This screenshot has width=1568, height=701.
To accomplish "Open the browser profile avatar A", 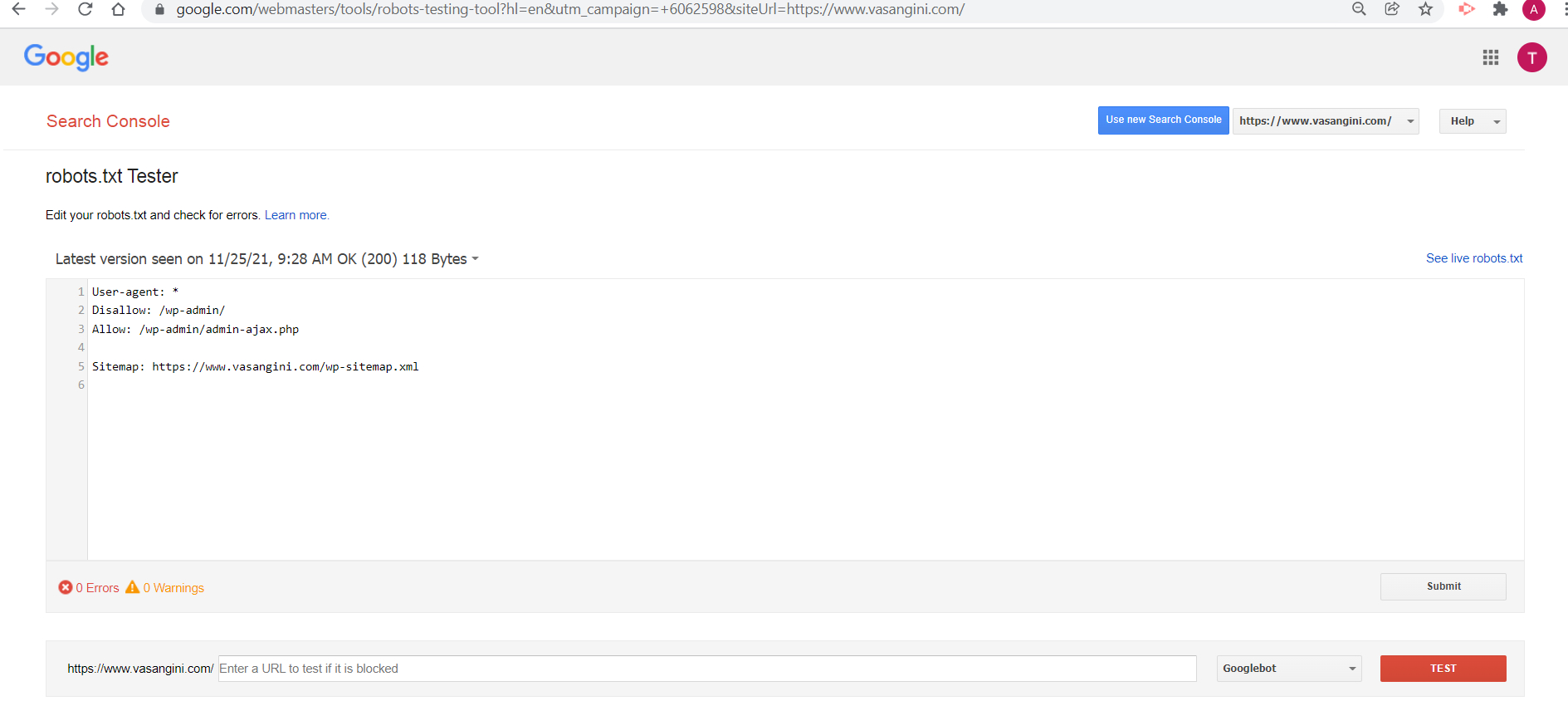I will click(x=1533, y=9).
